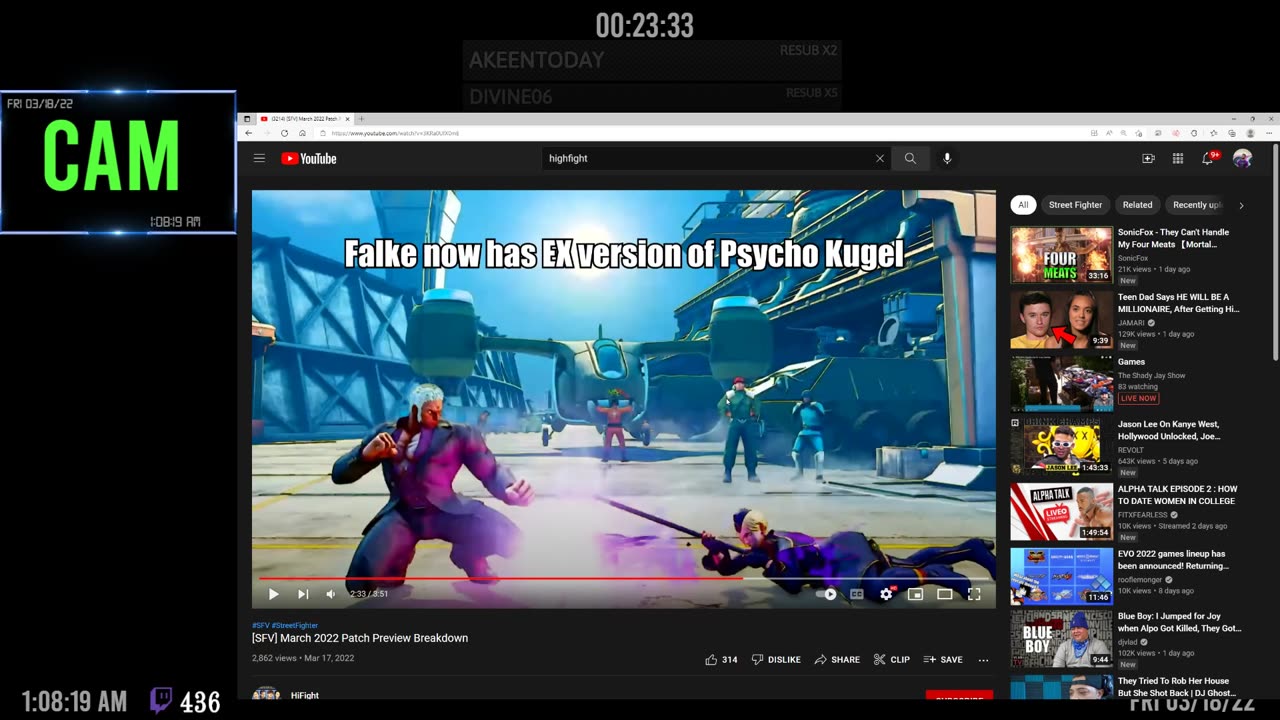Open the Games live stream title

point(1131,362)
